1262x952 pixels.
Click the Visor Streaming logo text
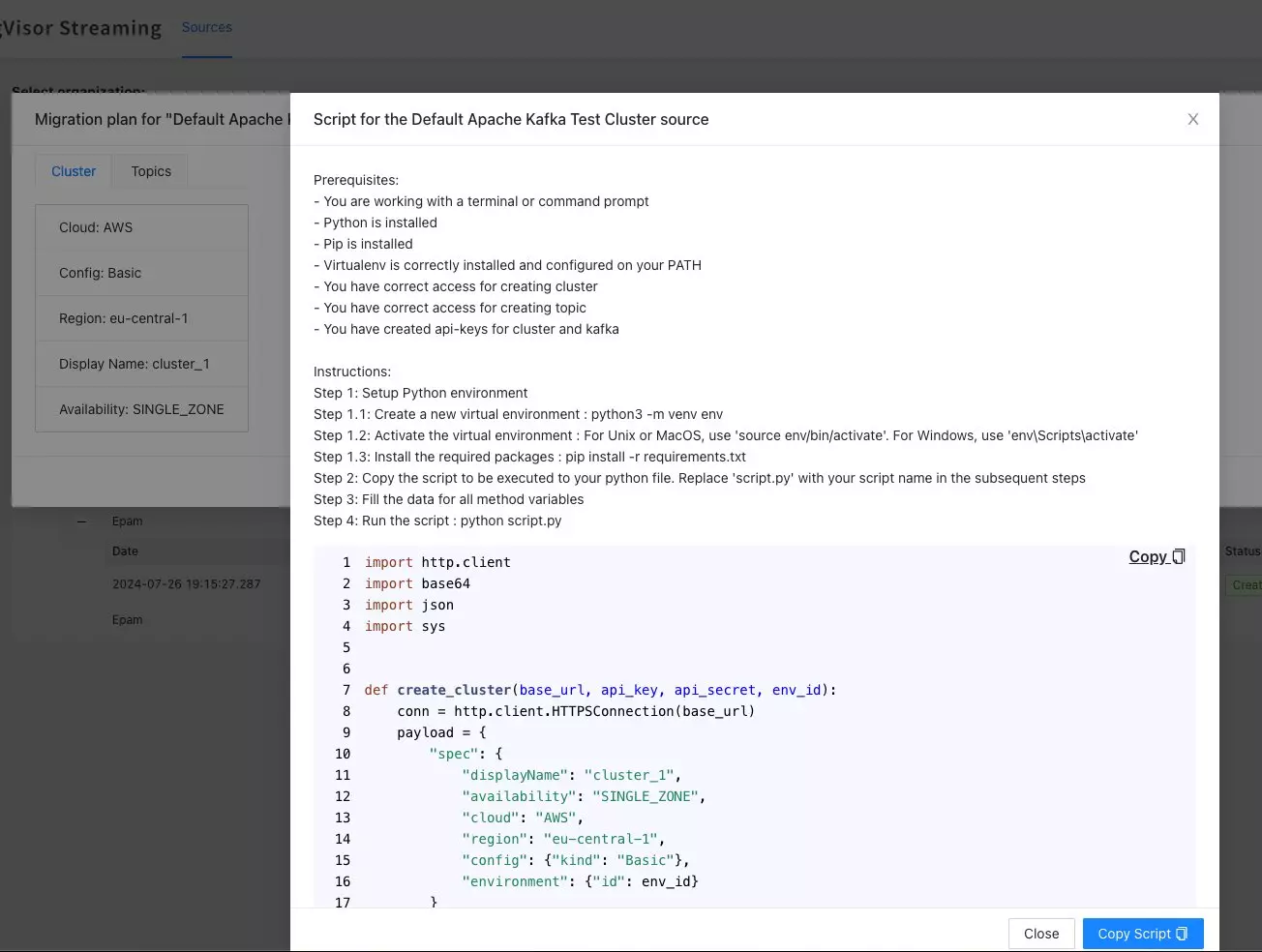point(81,28)
